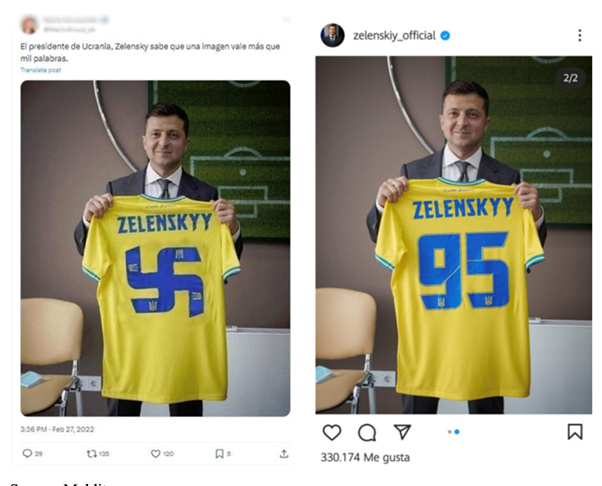Click the 2/2 image counter badge

pyautogui.click(x=571, y=78)
